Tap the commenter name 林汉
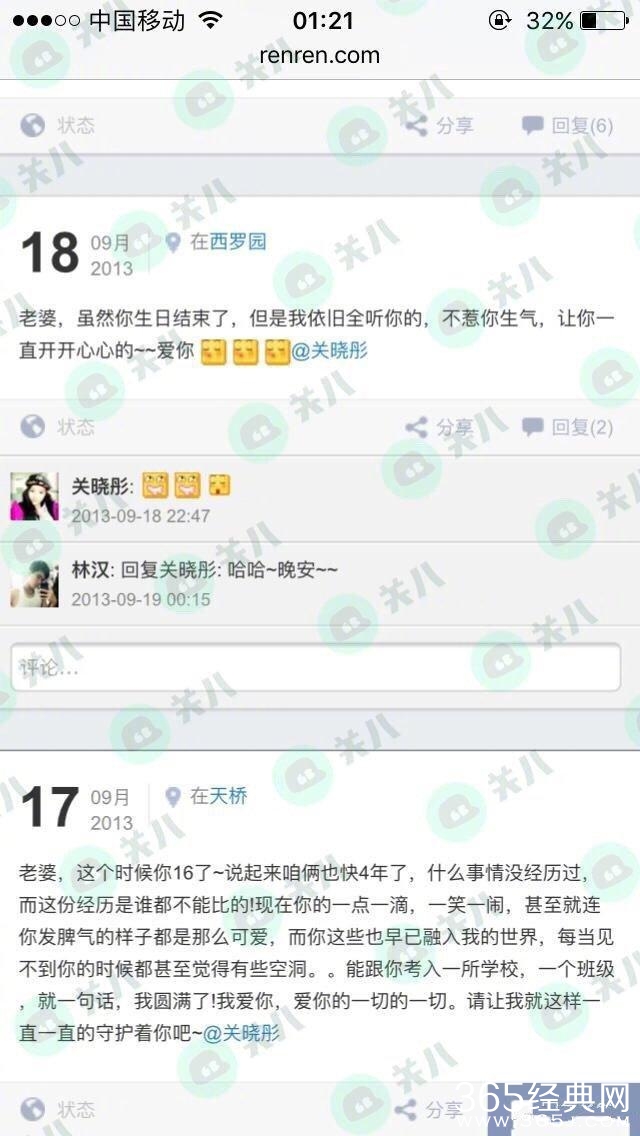Screen dimensions: 640x1136 (91, 571)
